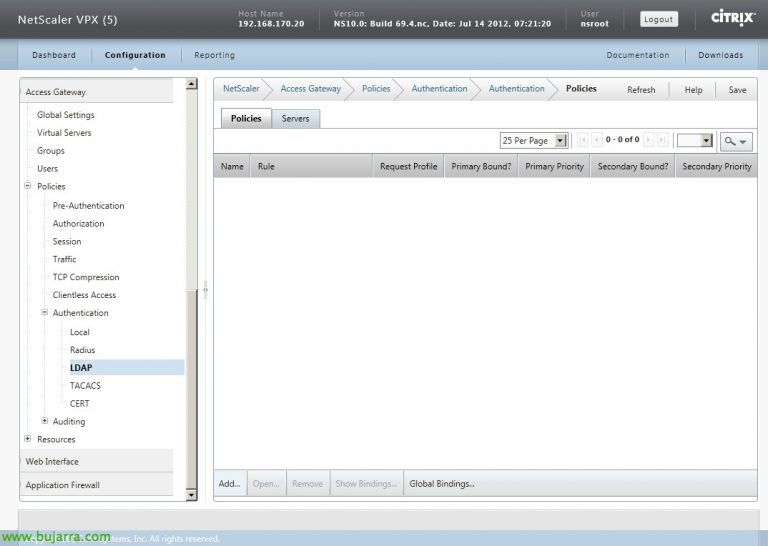This screenshot has height=546, width=768.
Task: Click the NetScaler breadcrumb
Action: pos(241,89)
